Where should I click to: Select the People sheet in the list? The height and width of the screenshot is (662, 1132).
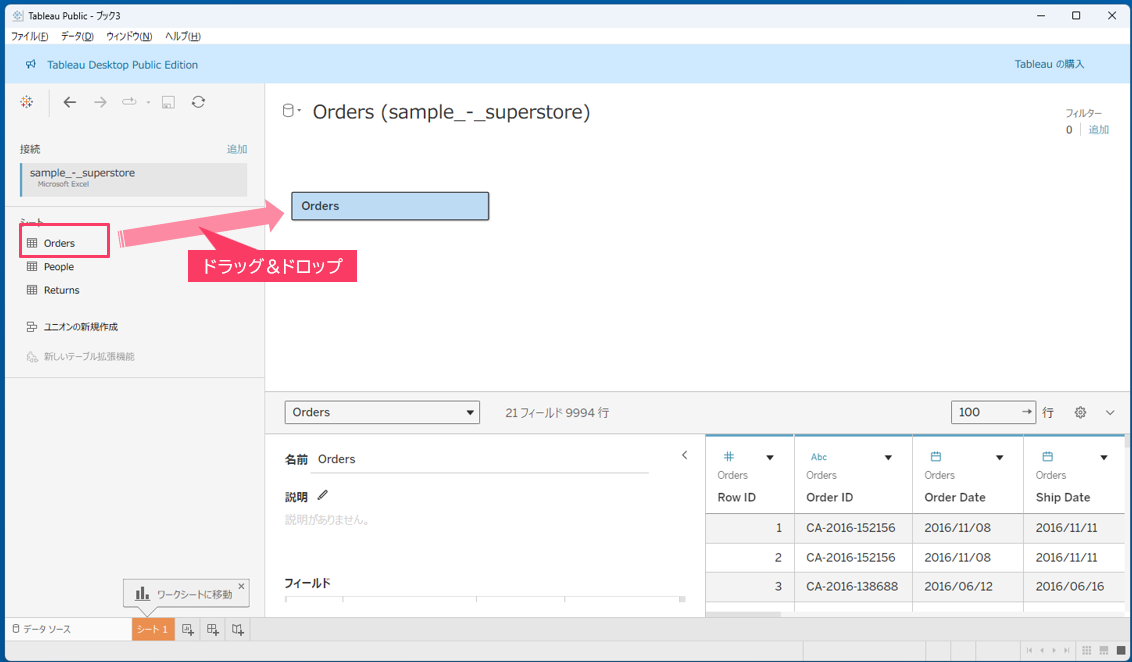(58, 267)
